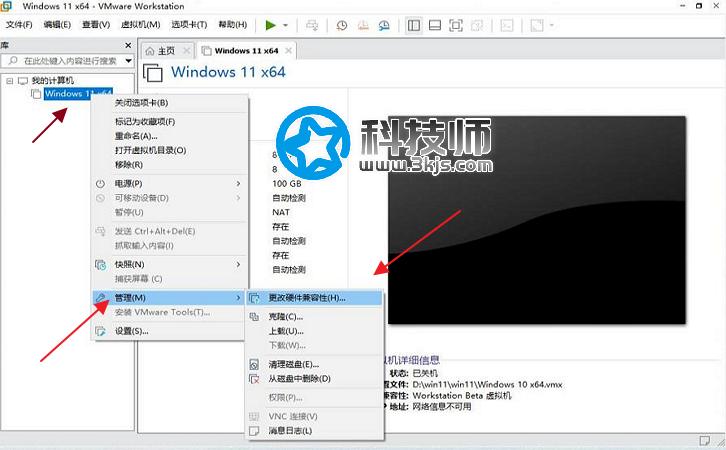Image resolution: width=726 pixels, height=450 pixels.
Task: Click the green power on play button
Action: (x=271, y=25)
